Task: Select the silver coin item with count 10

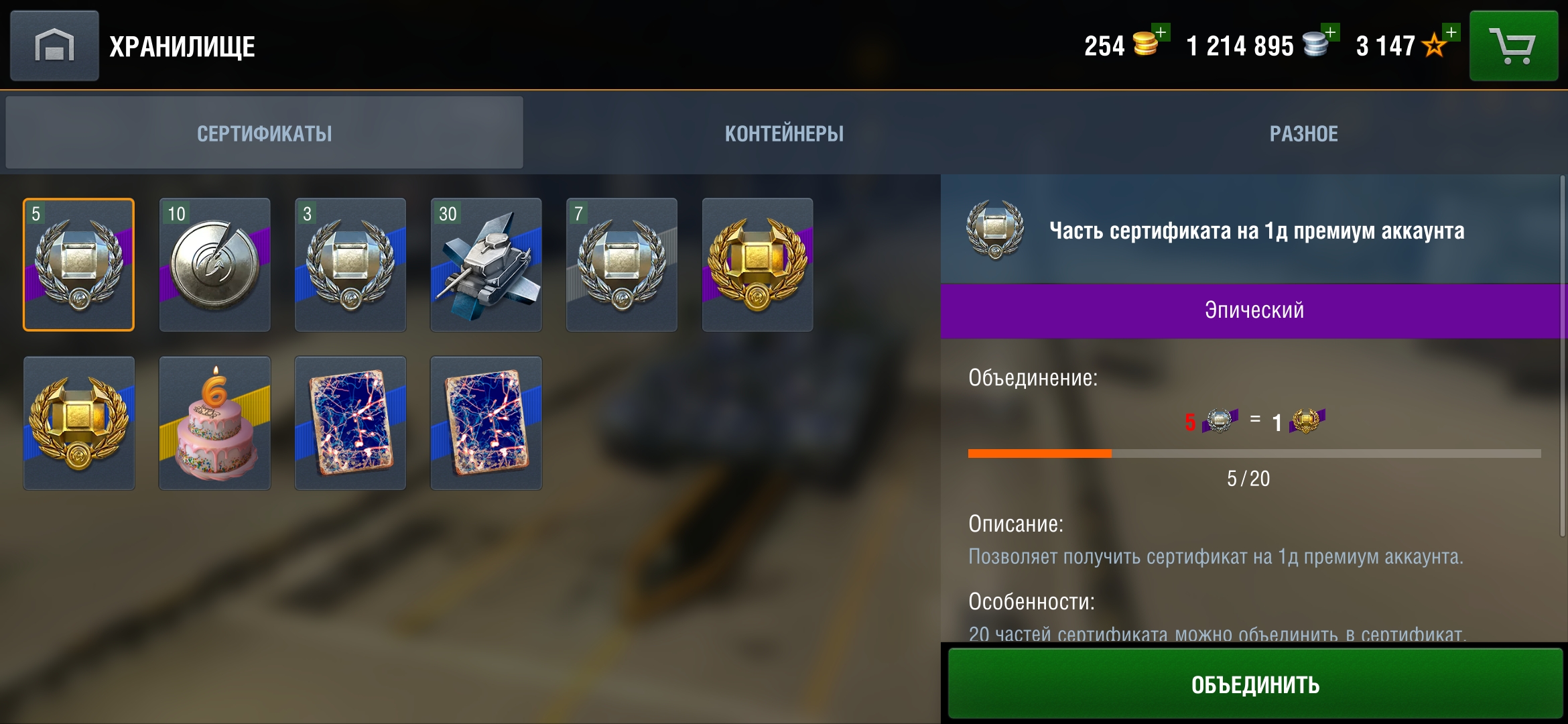Action: [214, 265]
